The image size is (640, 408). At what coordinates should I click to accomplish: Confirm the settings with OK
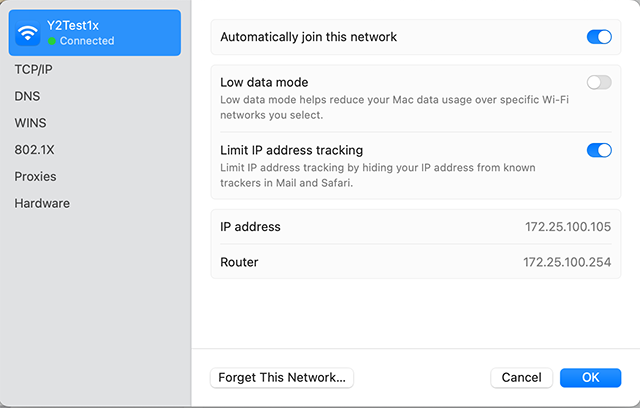(591, 378)
